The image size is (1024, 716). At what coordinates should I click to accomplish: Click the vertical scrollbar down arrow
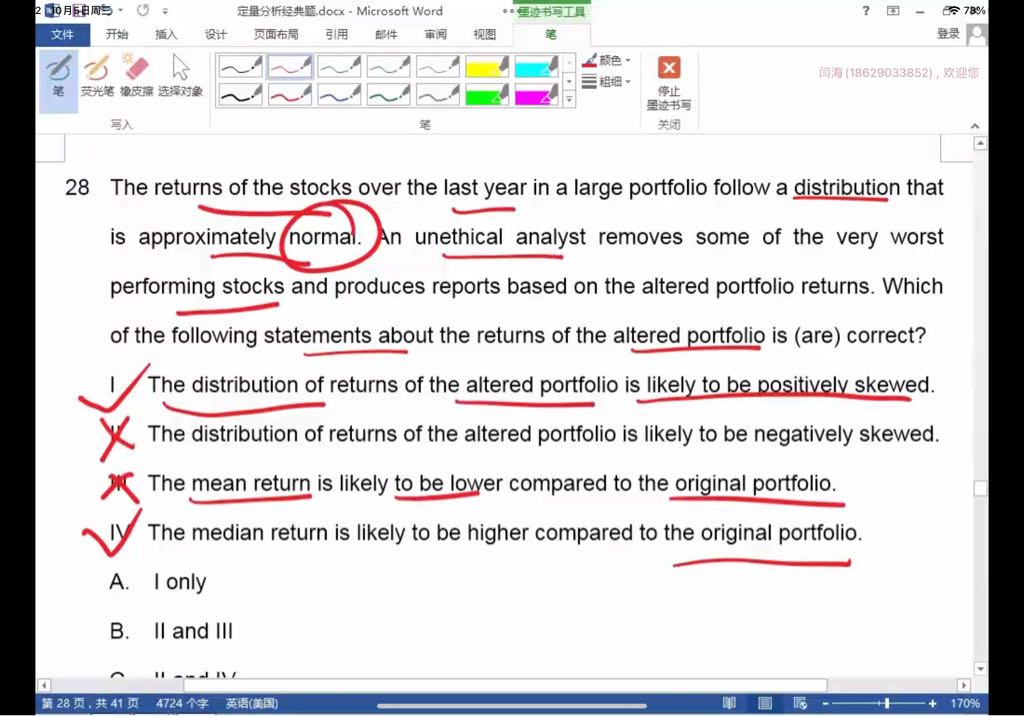tap(980, 668)
